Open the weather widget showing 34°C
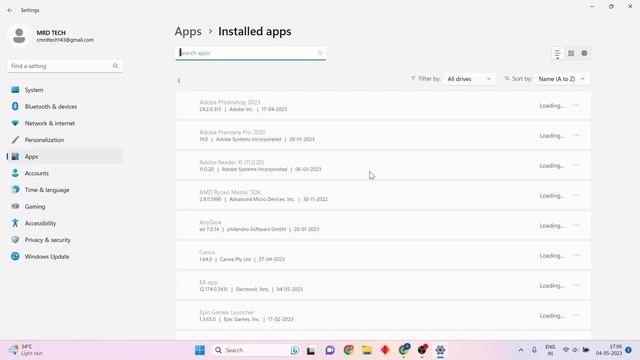 click(x=25, y=350)
